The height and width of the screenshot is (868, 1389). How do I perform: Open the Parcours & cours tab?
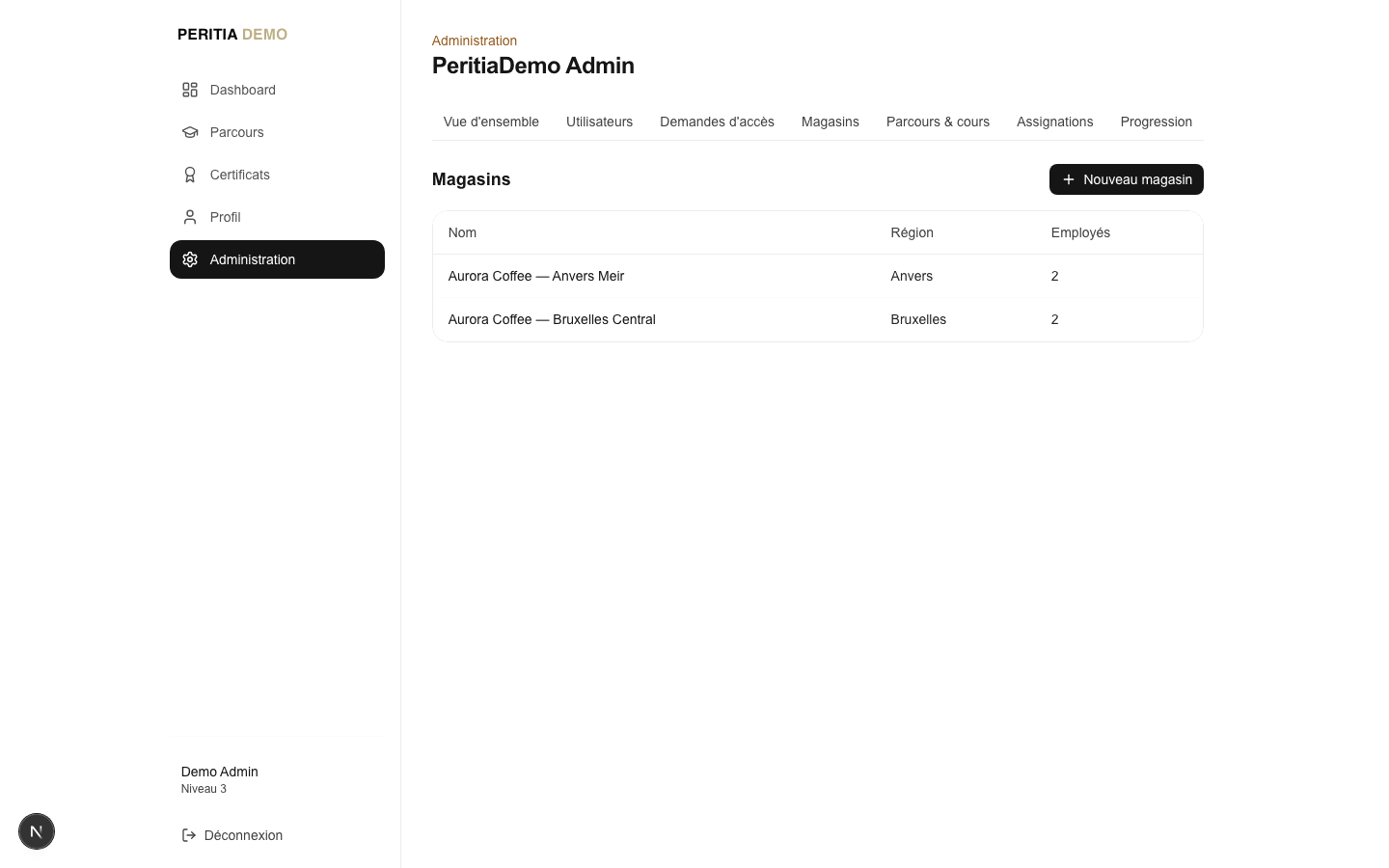point(938,122)
